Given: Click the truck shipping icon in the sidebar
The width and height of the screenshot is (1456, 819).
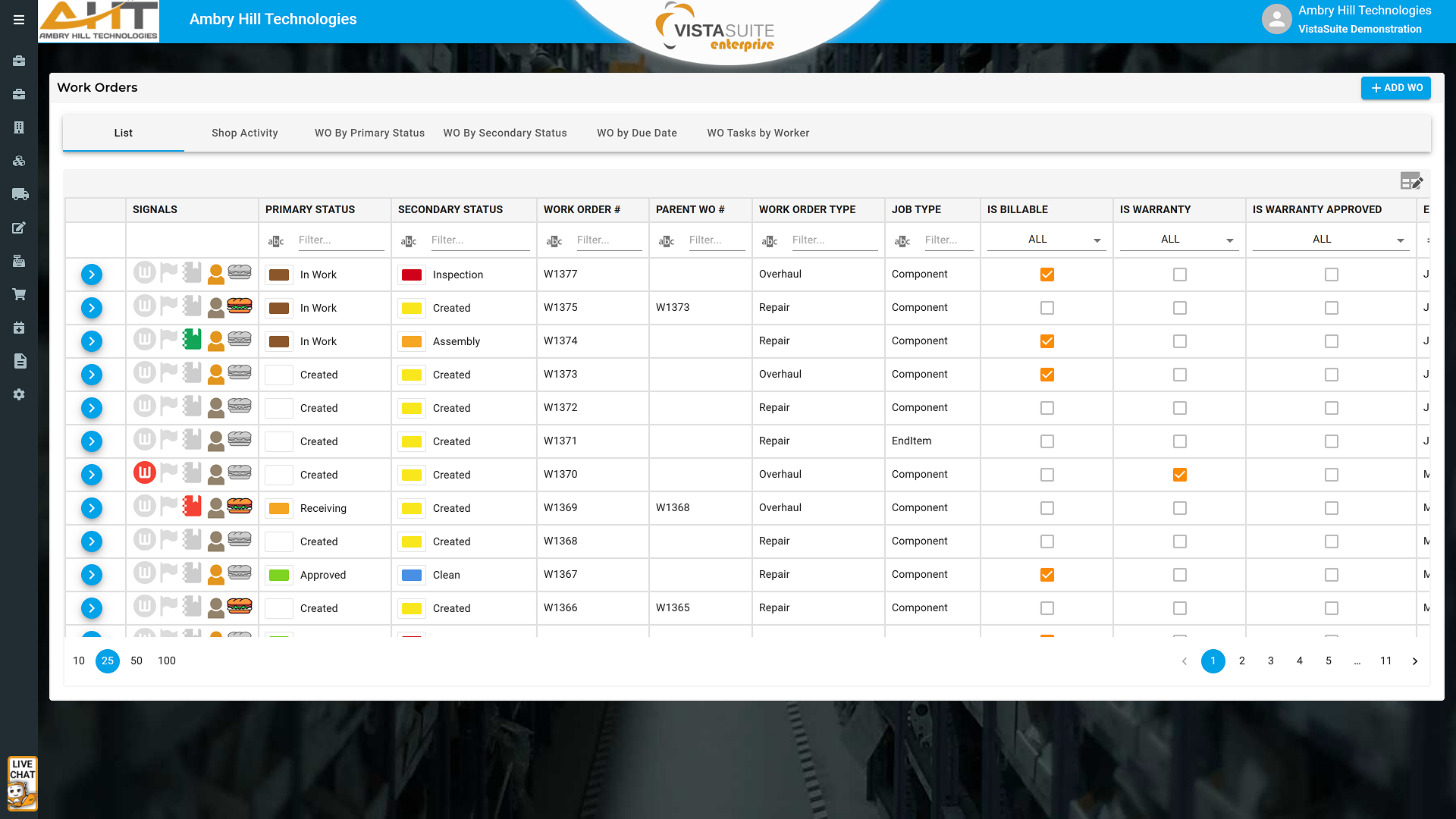Looking at the screenshot, I should point(20,194).
